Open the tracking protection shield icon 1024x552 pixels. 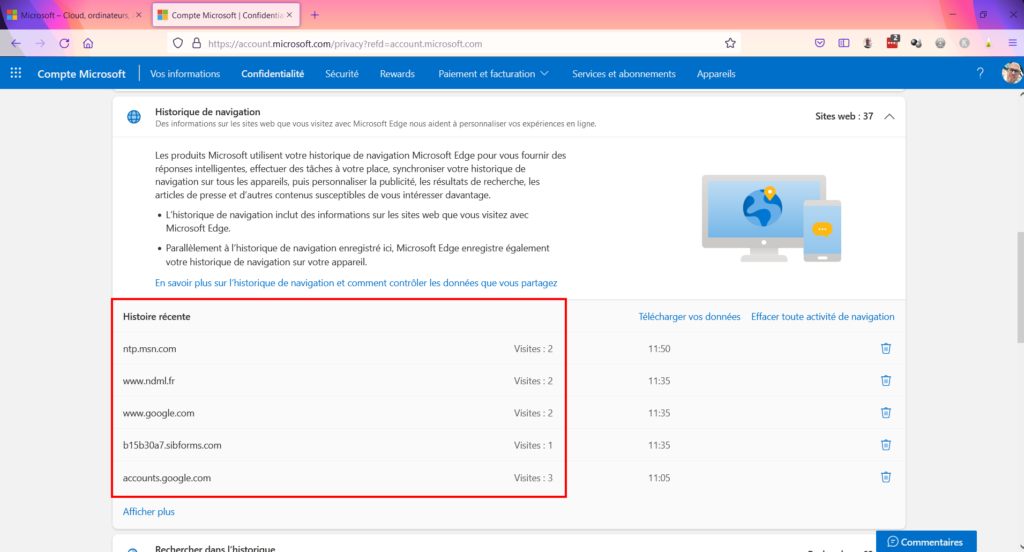pos(178,43)
